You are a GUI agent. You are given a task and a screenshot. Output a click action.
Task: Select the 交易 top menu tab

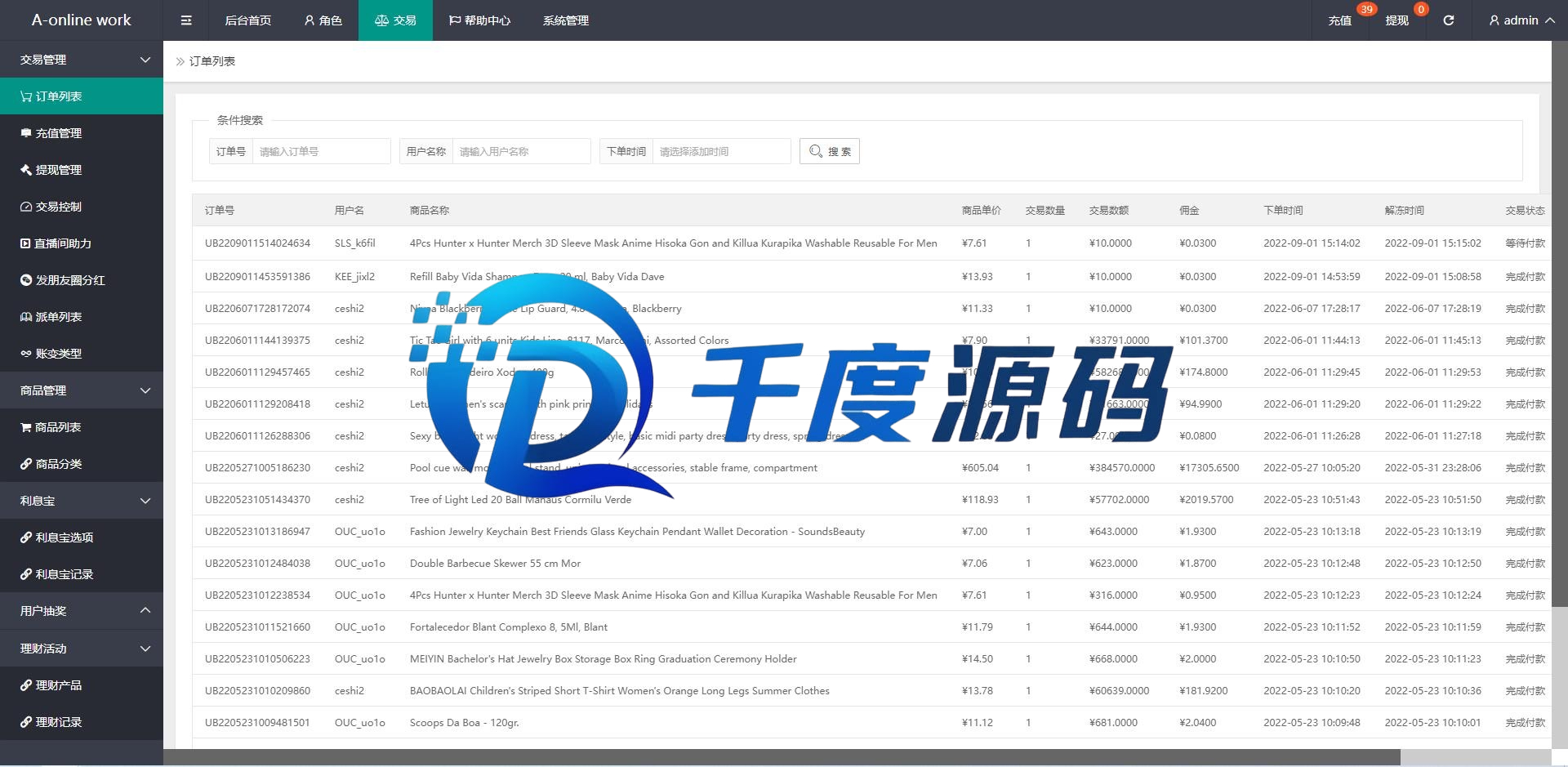point(395,20)
